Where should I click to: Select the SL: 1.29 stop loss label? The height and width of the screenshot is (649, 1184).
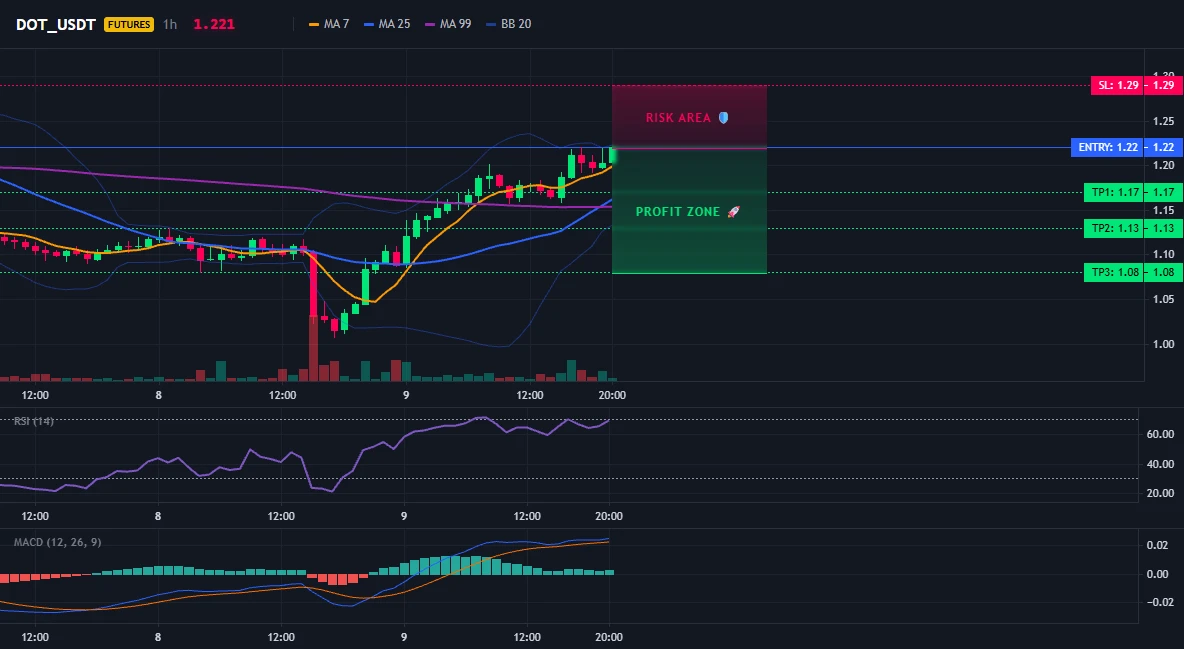tap(1118, 85)
